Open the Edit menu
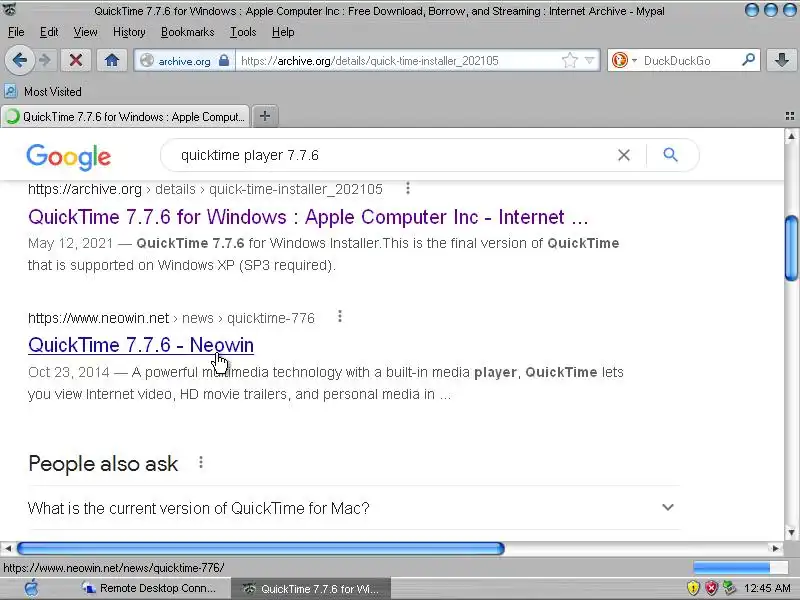 pos(49,32)
